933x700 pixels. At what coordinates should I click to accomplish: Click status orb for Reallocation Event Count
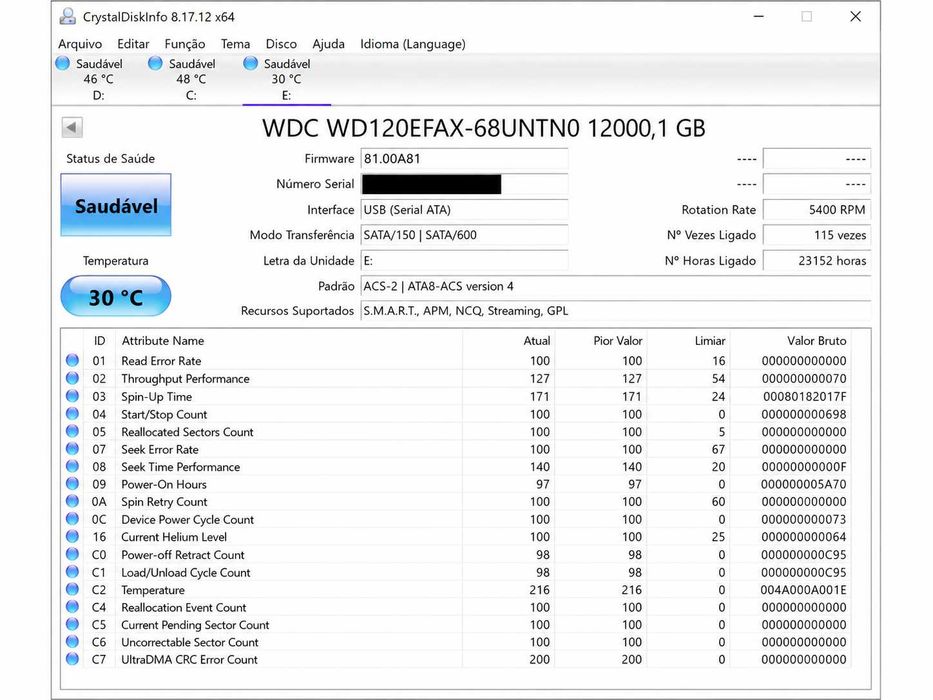(x=73, y=607)
